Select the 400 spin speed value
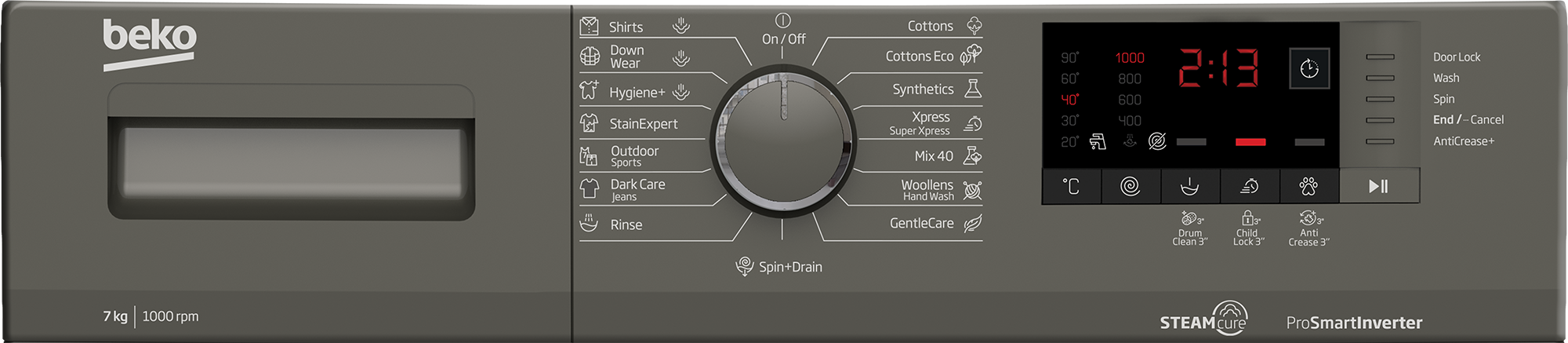This screenshot has width=1568, height=343. click(x=1130, y=121)
